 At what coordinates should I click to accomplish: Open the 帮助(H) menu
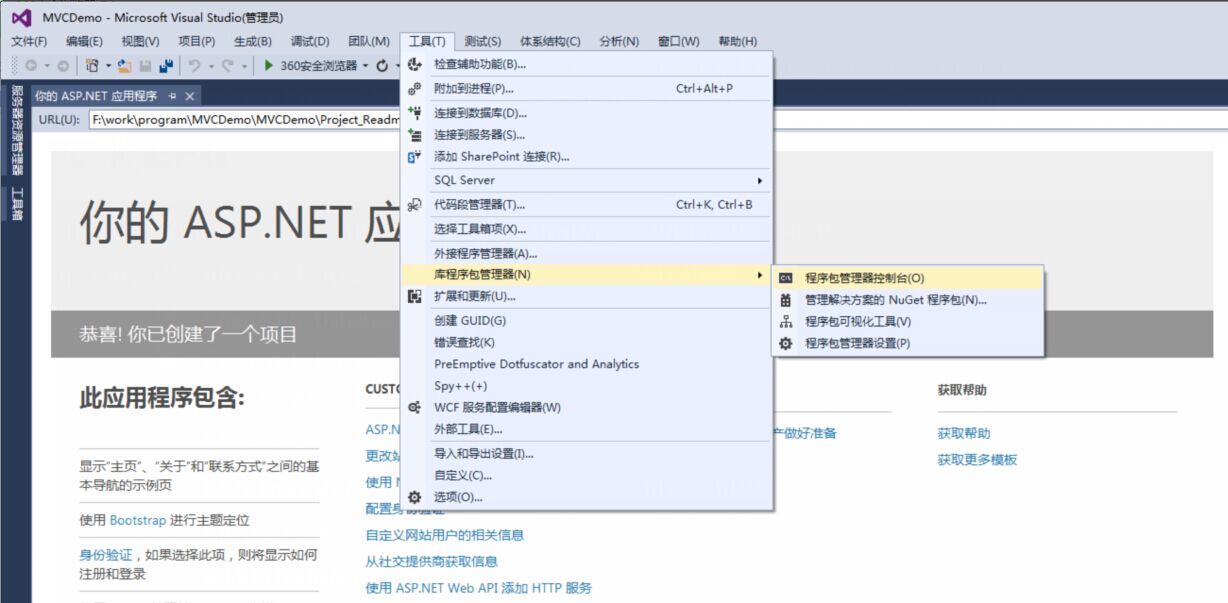(x=737, y=41)
